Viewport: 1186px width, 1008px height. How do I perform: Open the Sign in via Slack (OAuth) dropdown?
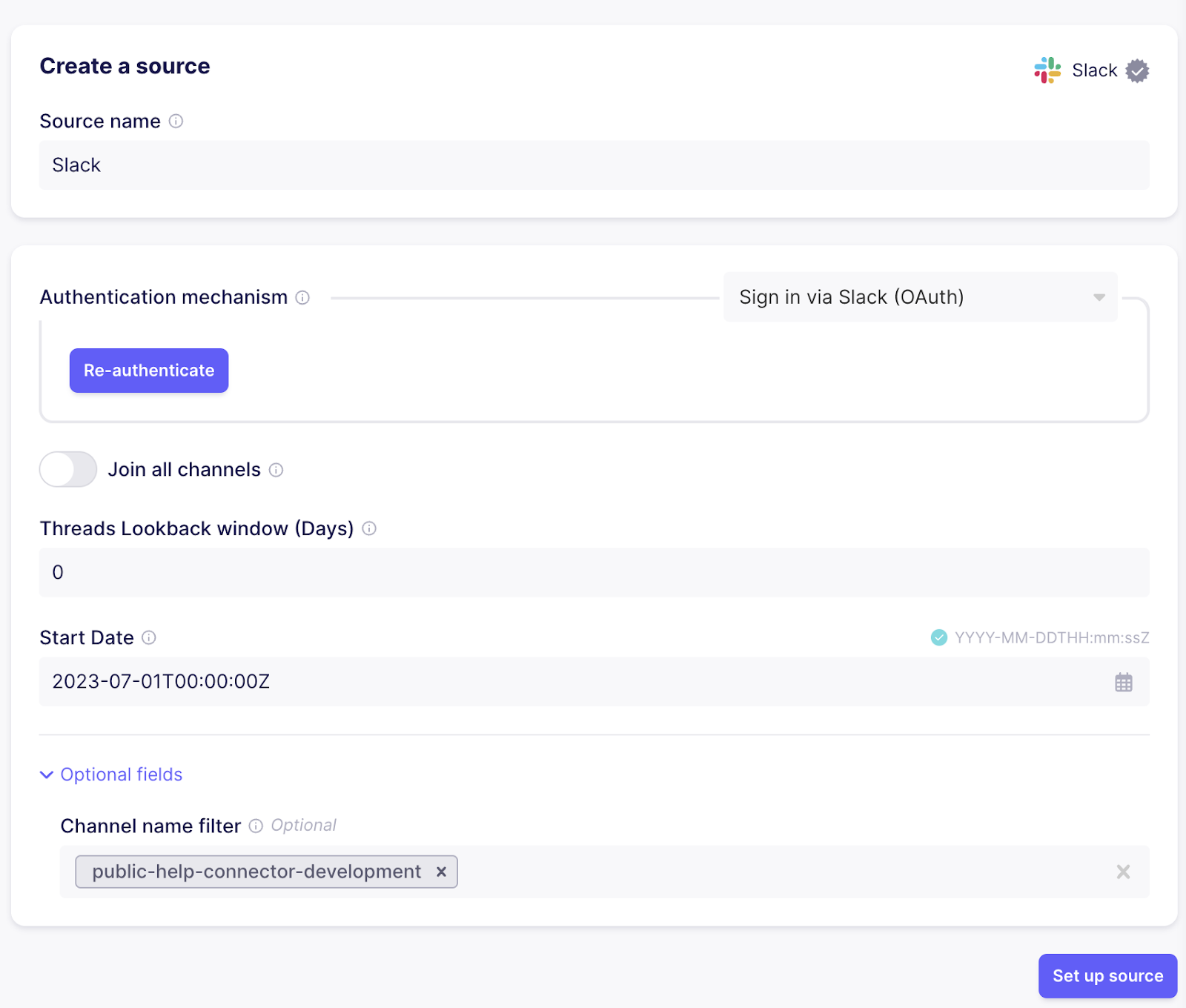tap(919, 296)
